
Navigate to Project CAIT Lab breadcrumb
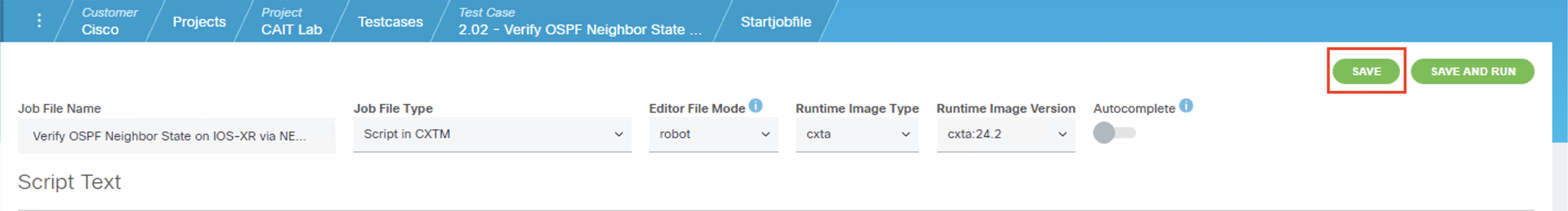[292, 21]
